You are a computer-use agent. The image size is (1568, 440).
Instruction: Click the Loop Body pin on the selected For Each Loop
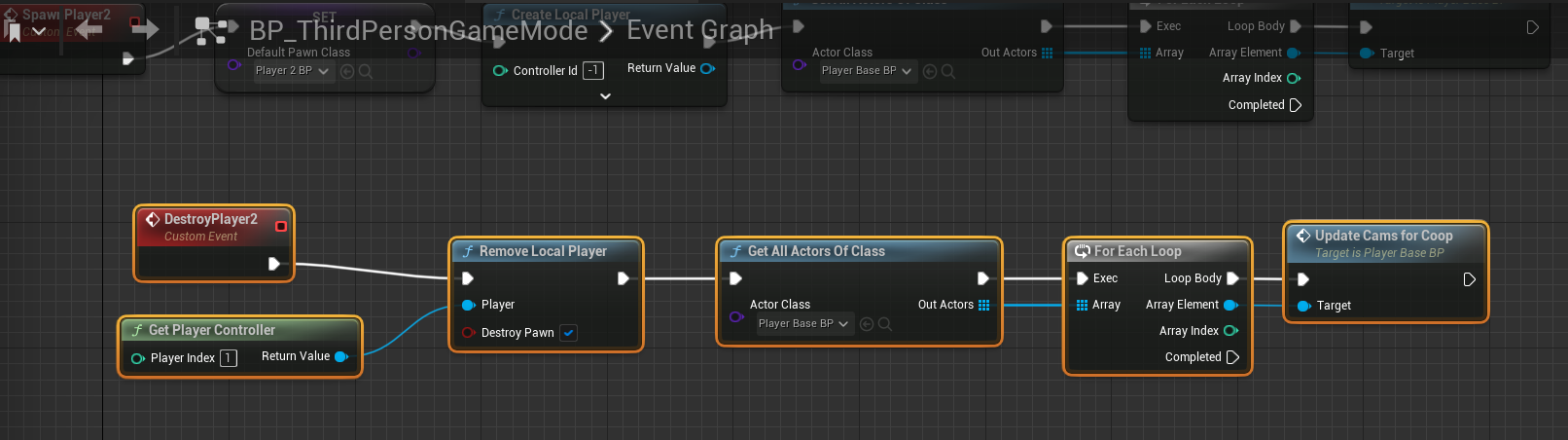tap(1233, 278)
